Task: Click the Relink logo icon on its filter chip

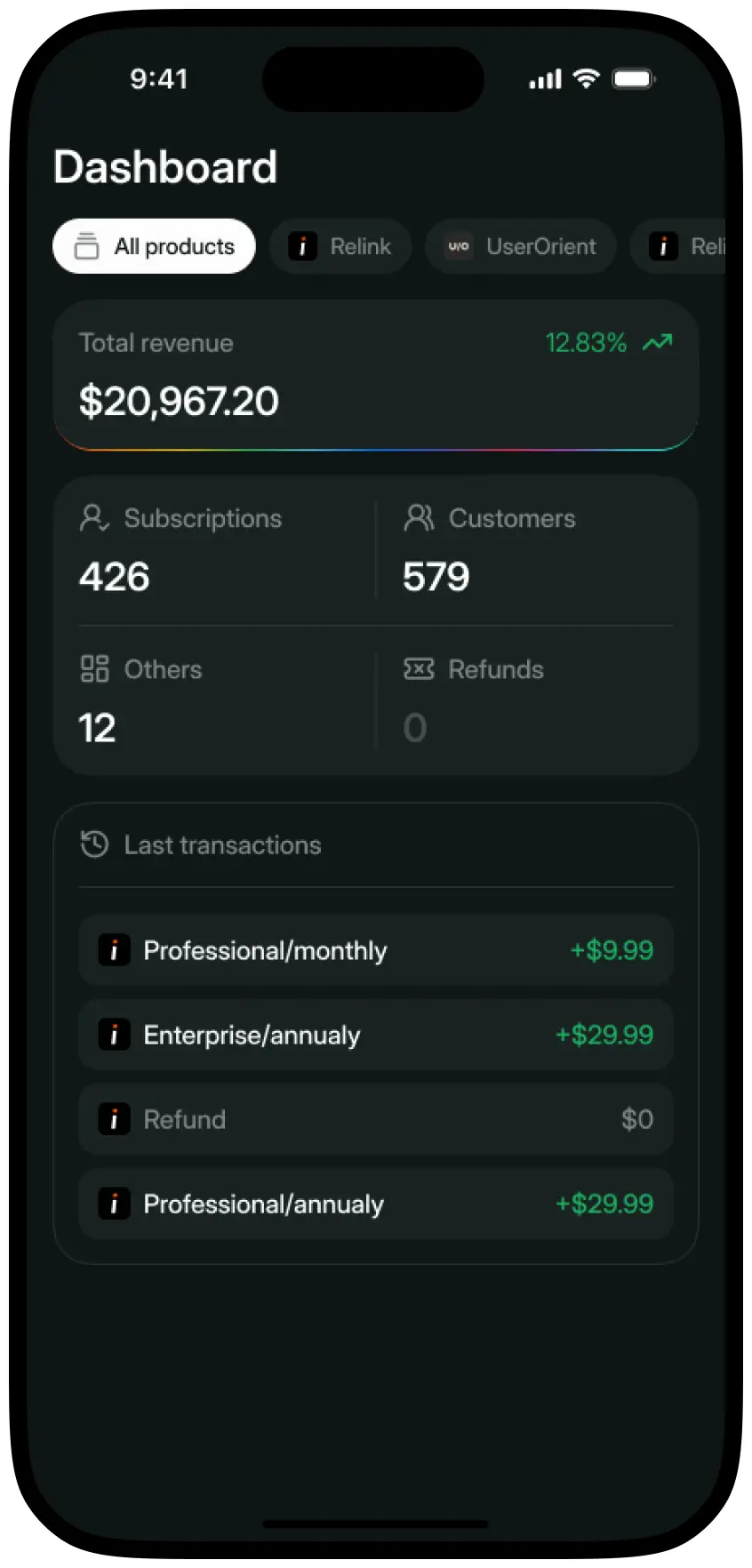Action: point(303,246)
